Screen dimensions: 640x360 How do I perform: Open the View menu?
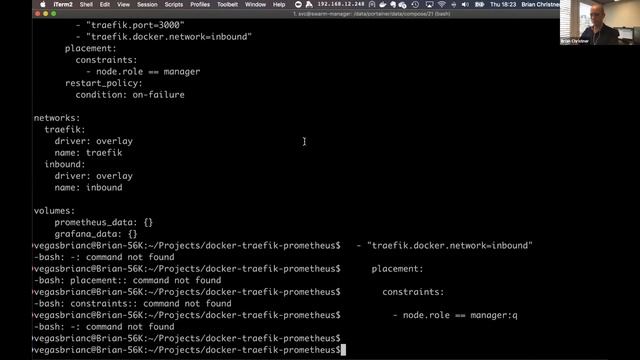tap(123, 4)
